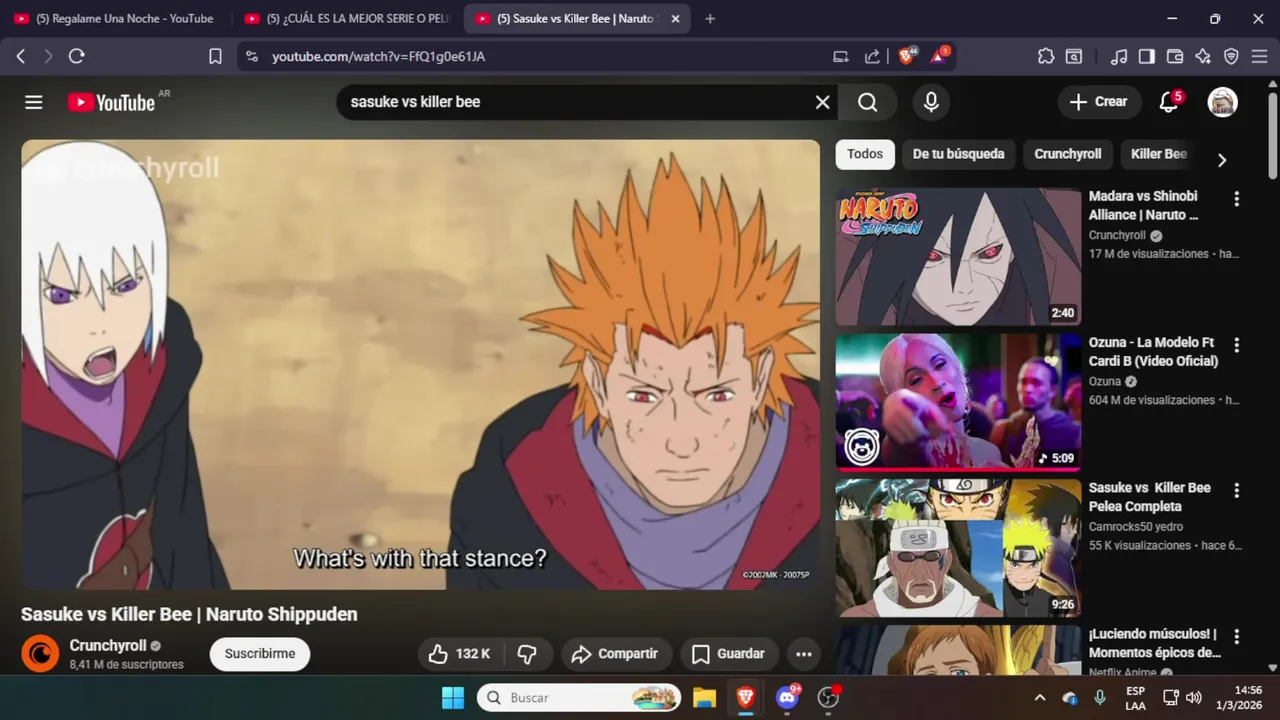Open options for ¡Luciendo músculos! video
The height and width of the screenshot is (720, 1280).
coord(1236,637)
